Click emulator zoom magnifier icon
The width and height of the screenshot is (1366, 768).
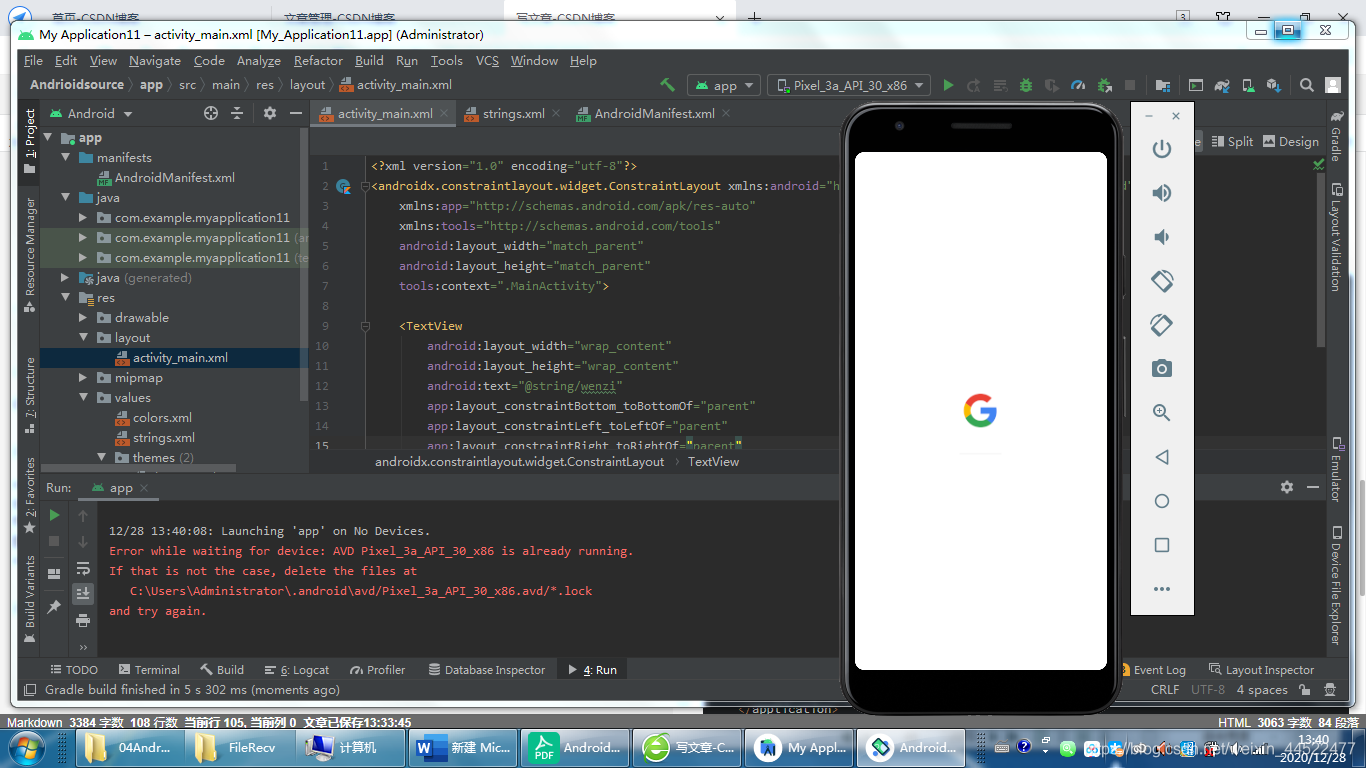point(1162,413)
